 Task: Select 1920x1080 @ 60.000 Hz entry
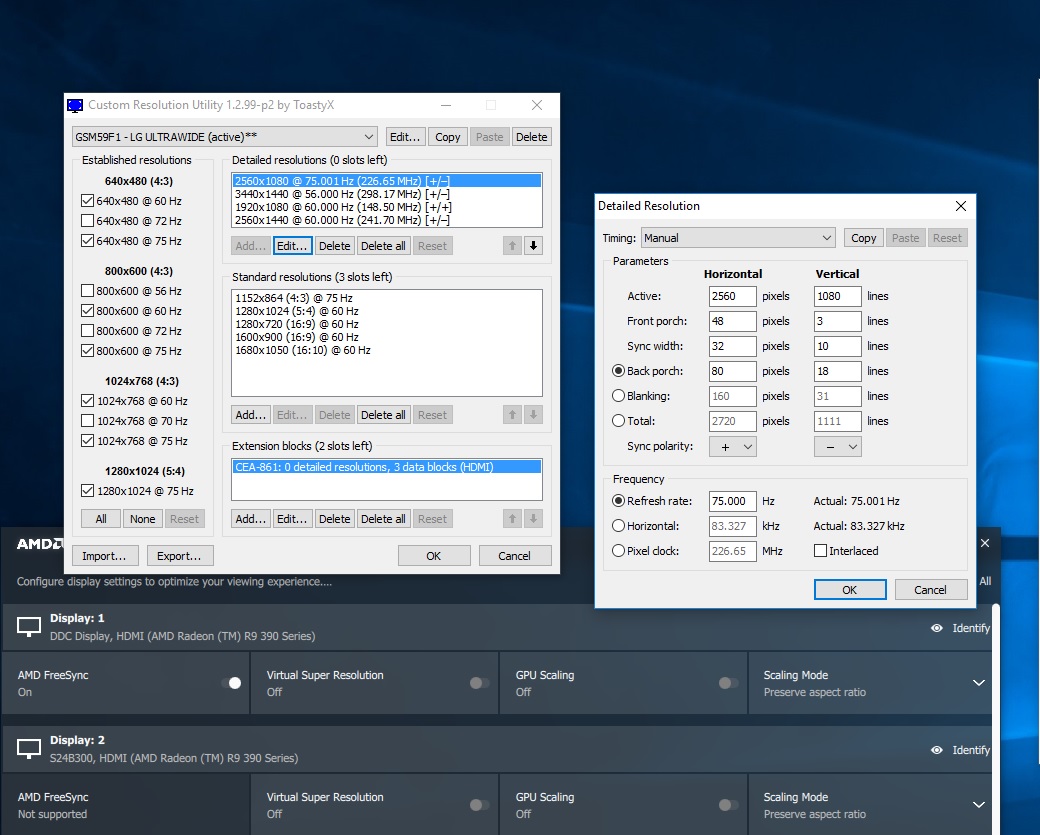pos(387,207)
